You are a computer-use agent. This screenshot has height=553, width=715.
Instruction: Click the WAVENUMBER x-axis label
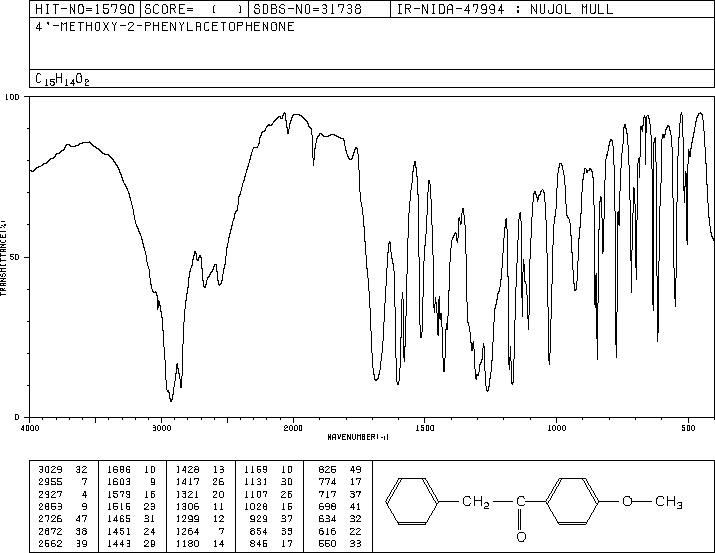358,437
